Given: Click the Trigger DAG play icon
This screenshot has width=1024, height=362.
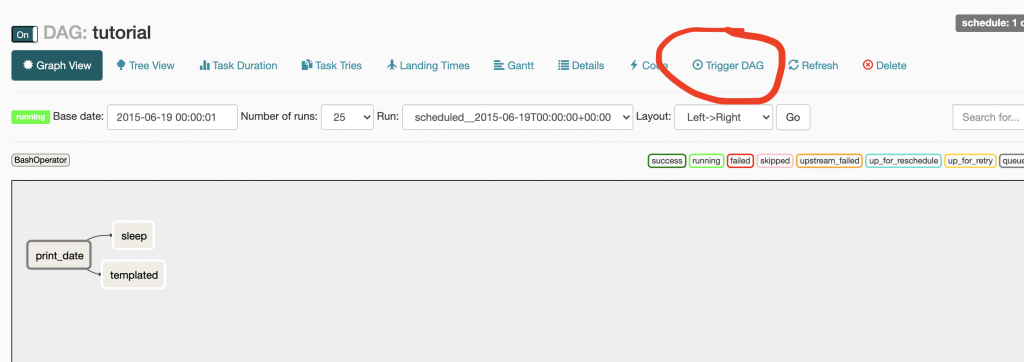Looking at the screenshot, I should (x=697, y=65).
